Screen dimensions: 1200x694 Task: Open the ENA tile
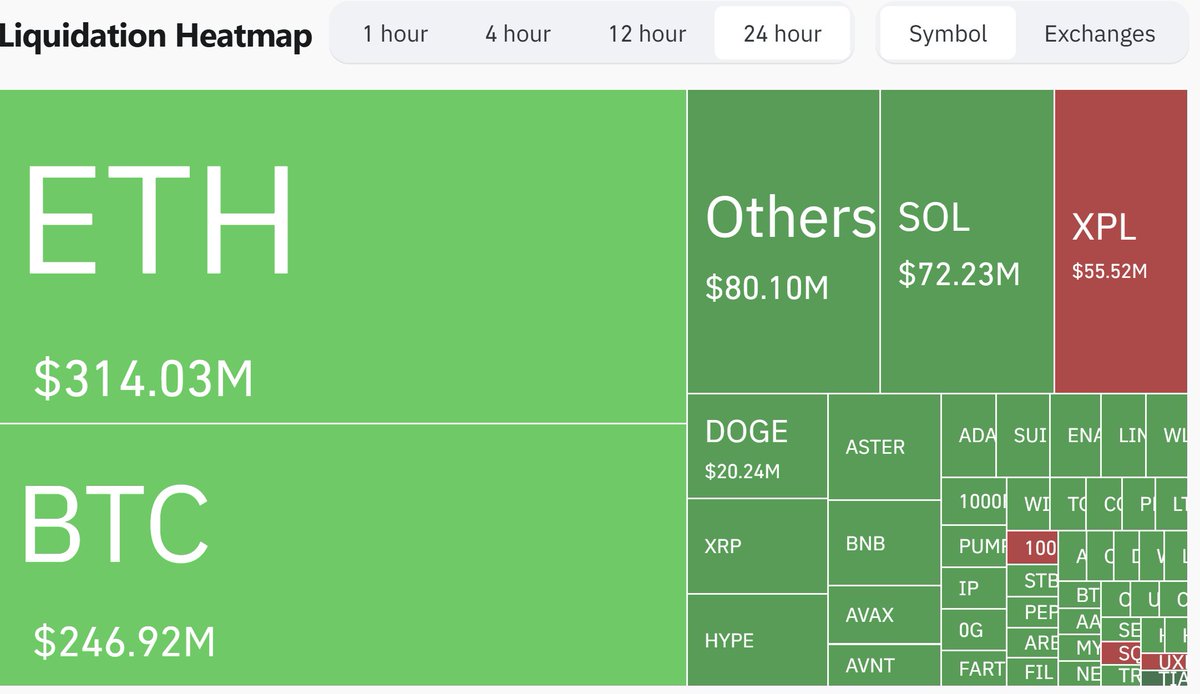[1076, 435]
